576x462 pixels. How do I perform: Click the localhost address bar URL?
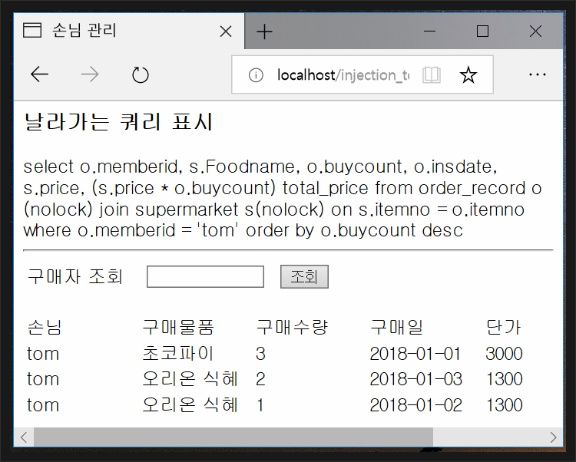tap(343, 75)
